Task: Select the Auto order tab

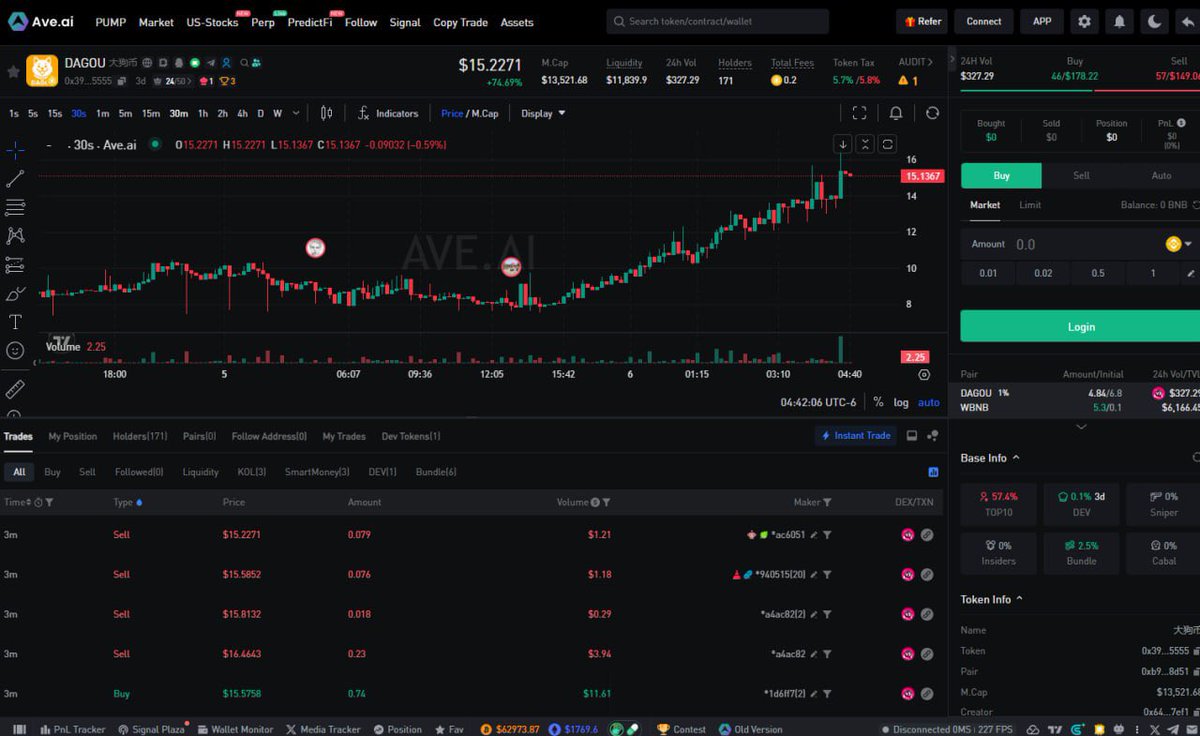Action: (1161, 176)
